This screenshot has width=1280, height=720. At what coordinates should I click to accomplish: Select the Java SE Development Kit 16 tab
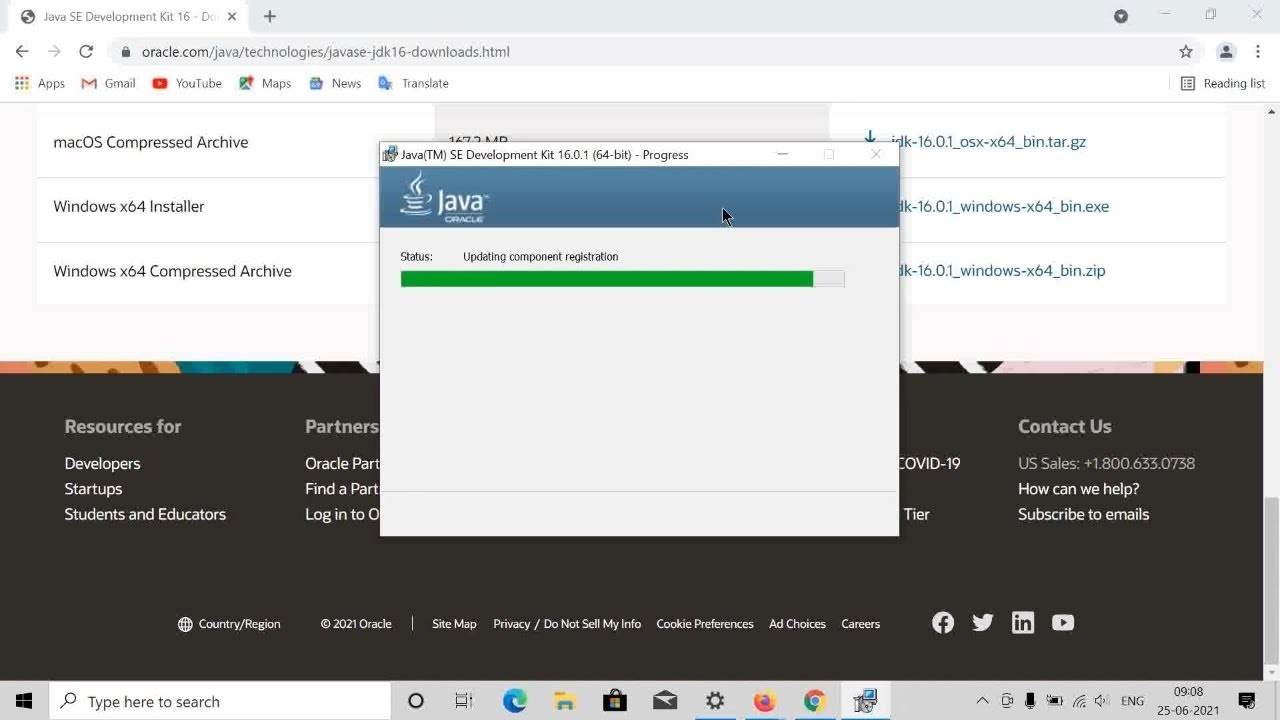click(128, 17)
